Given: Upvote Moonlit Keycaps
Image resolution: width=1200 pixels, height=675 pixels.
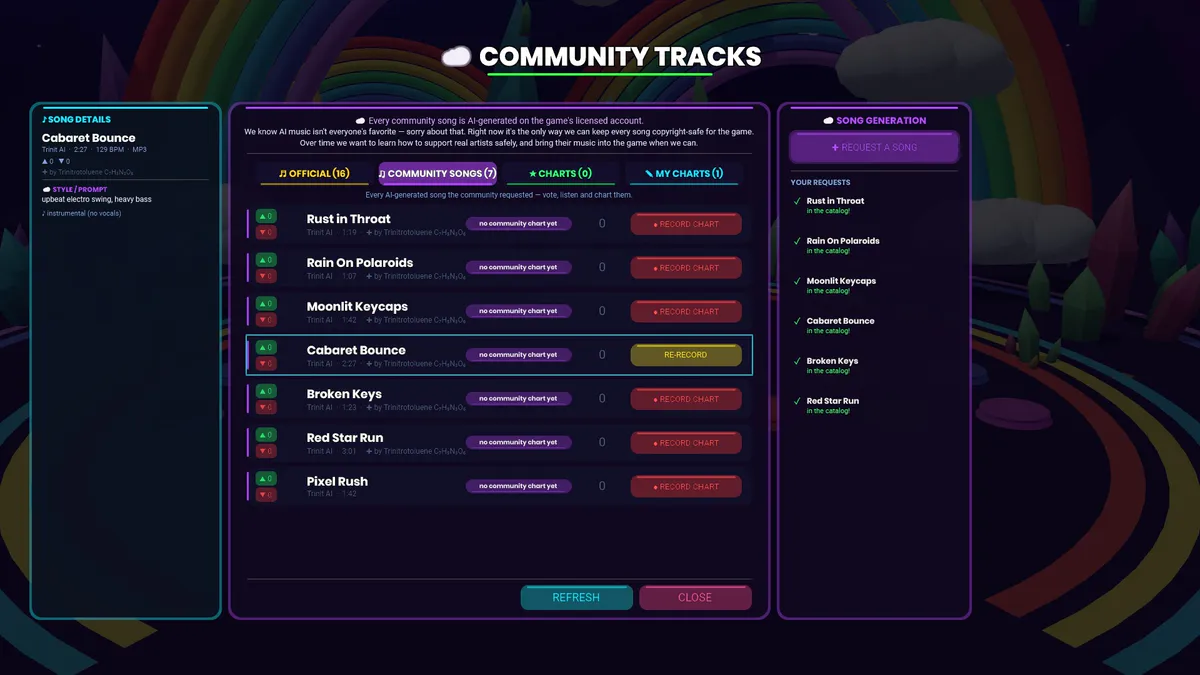Looking at the screenshot, I should coord(266,304).
